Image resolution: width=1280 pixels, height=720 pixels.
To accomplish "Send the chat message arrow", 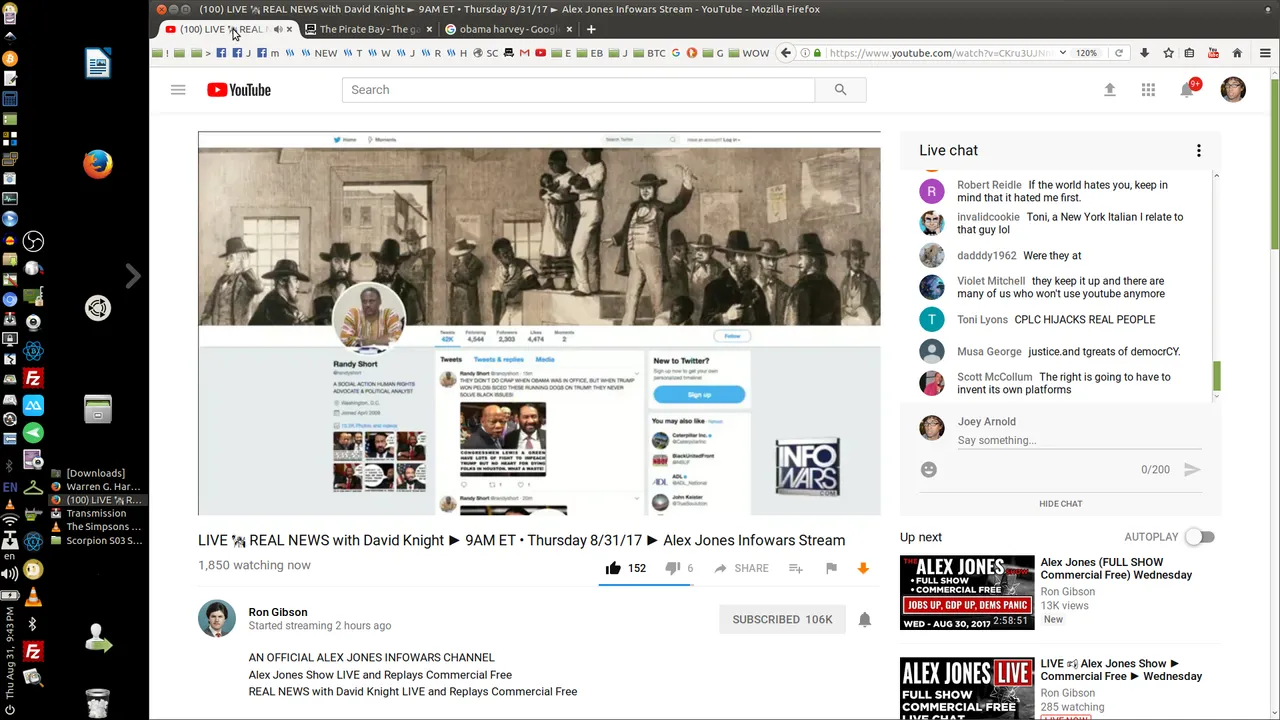I will point(1192,469).
